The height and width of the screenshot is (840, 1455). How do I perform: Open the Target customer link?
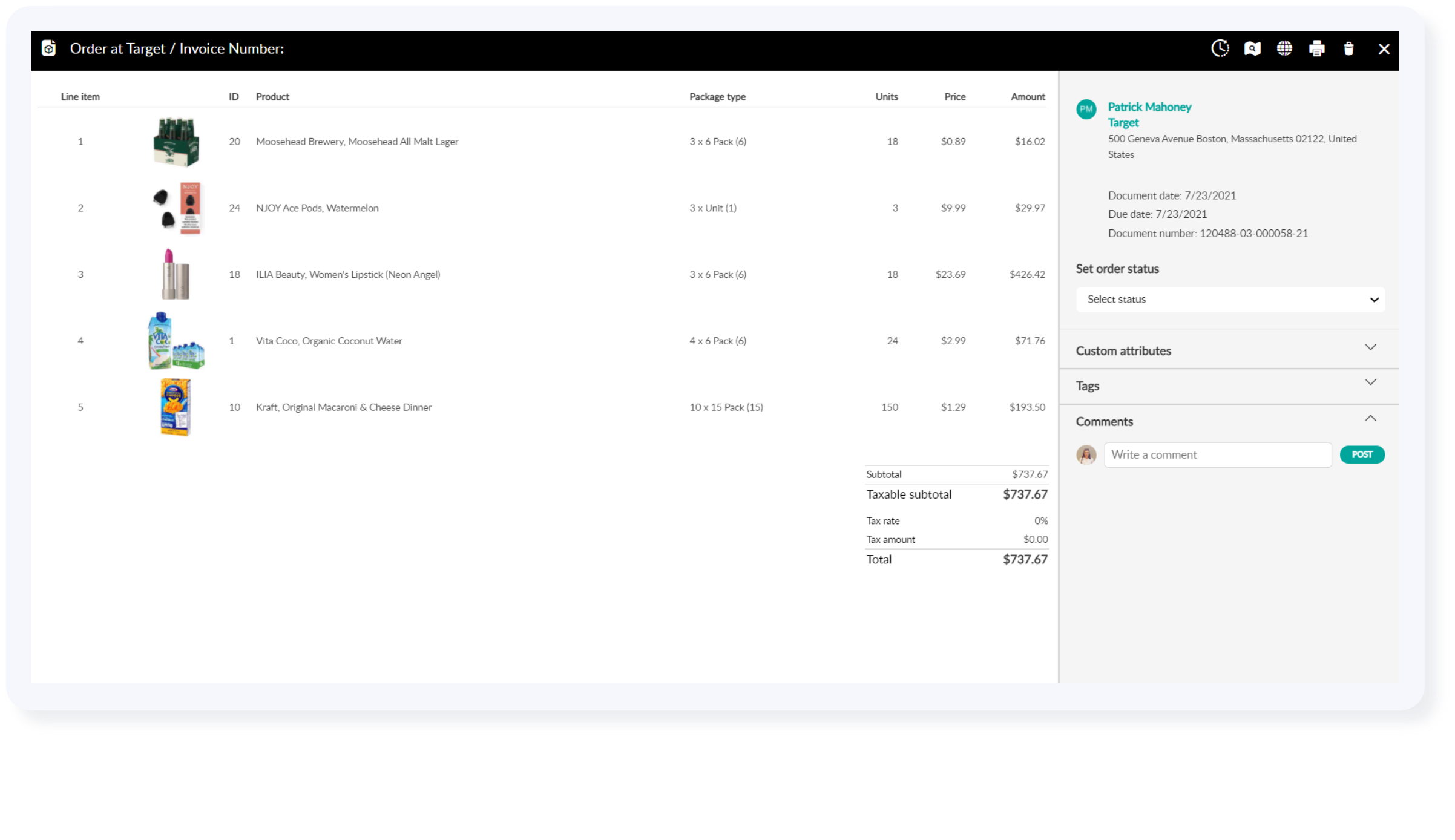click(1123, 123)
